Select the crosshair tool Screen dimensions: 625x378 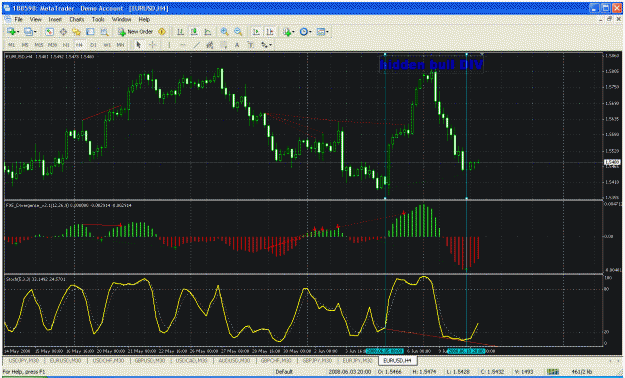click(x=152, y=45)
